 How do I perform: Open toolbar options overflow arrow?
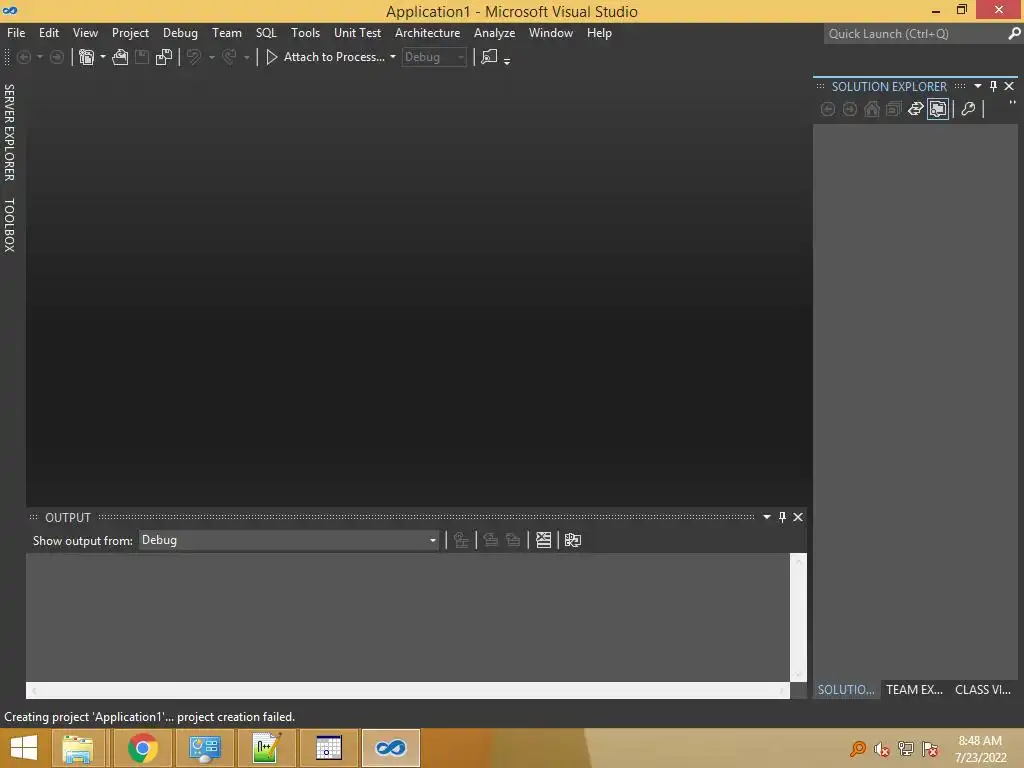point(507,61)
